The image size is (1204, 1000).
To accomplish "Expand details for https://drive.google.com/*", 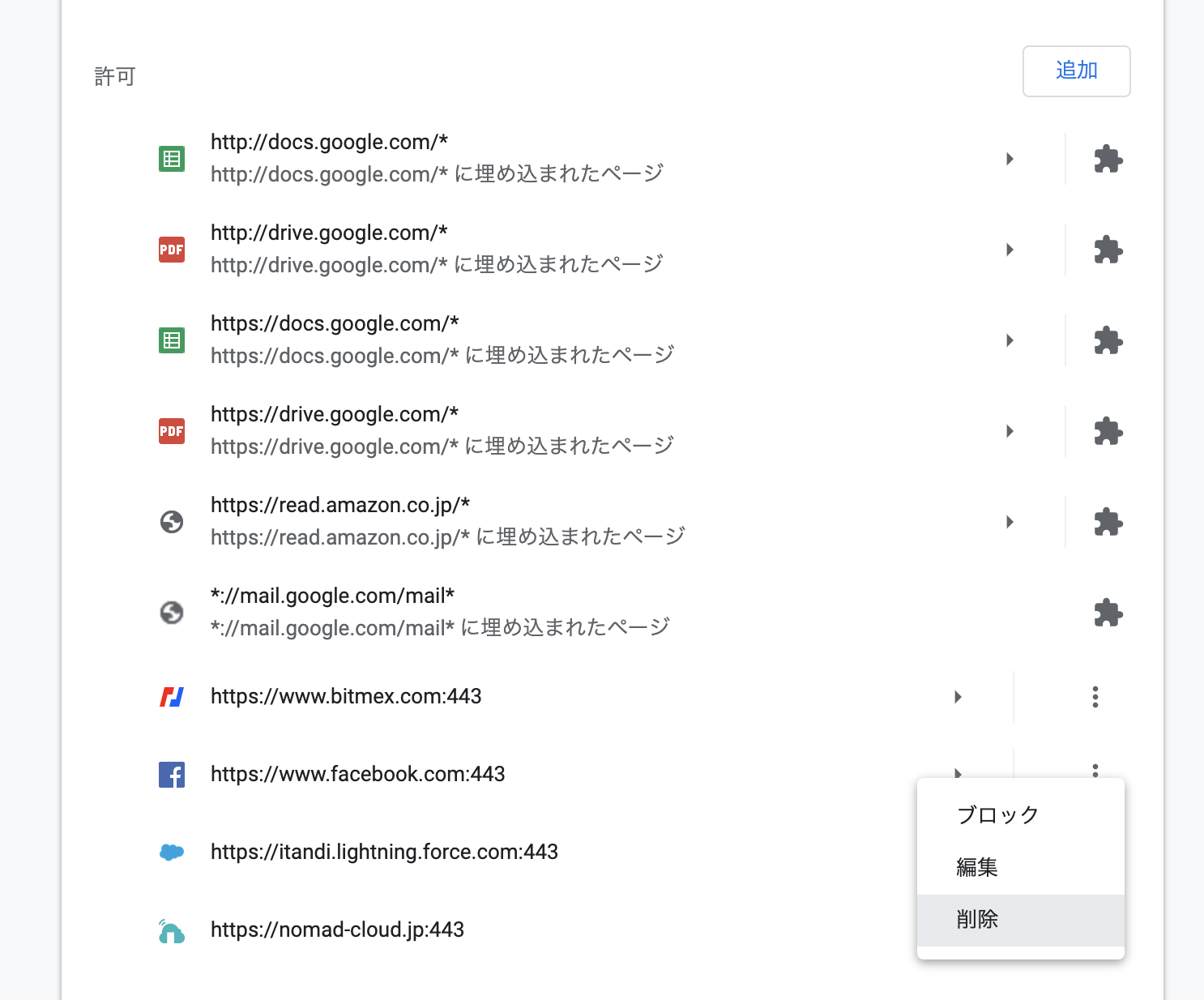I will tap(1010, 431).
